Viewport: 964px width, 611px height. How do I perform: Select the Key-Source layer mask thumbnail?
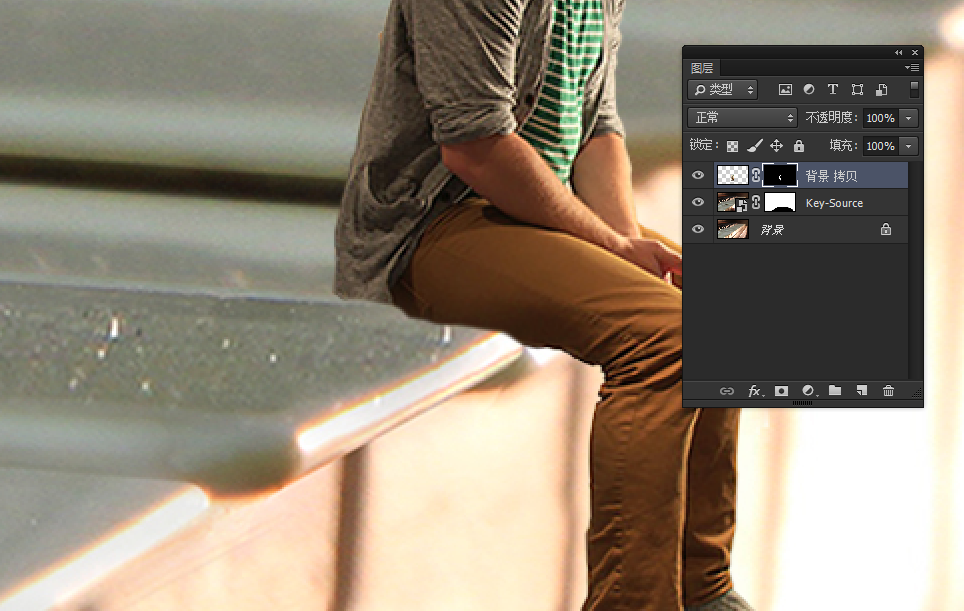[x=779, y=203]
